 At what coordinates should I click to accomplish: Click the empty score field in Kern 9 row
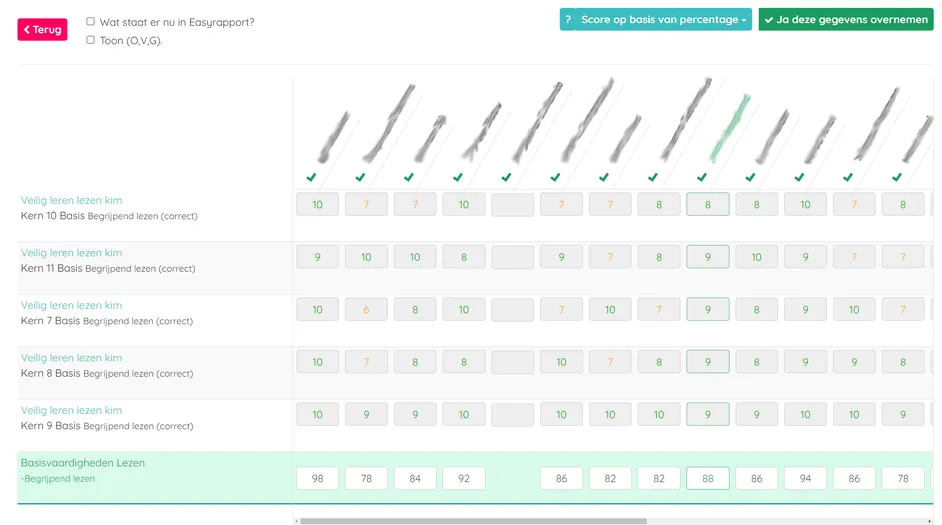512,414
